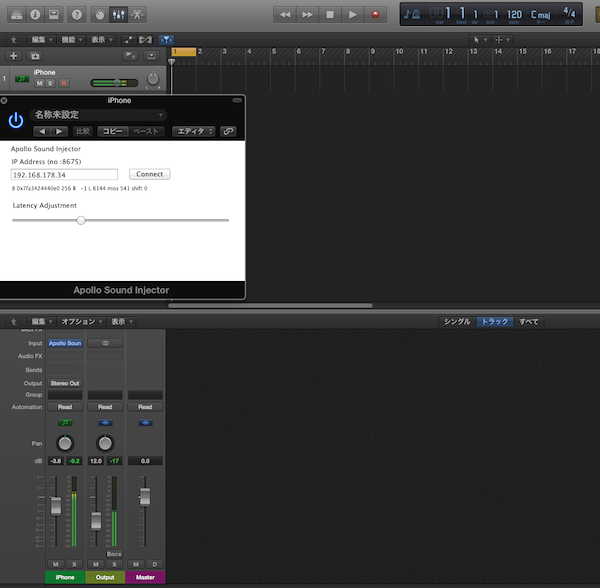
Task: Click the play transport button
Action: point(352,15)
